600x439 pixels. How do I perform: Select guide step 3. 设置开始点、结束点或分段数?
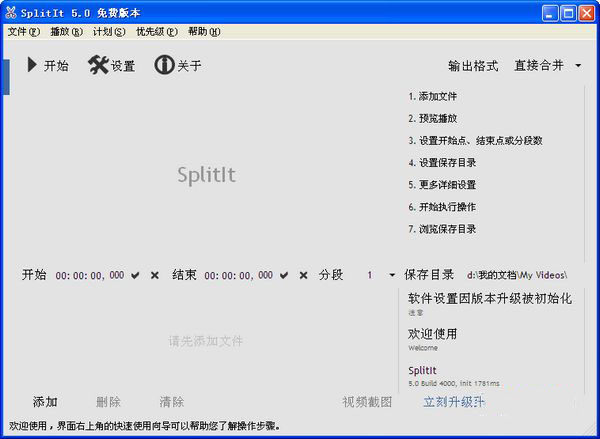(x=475, y=141)
